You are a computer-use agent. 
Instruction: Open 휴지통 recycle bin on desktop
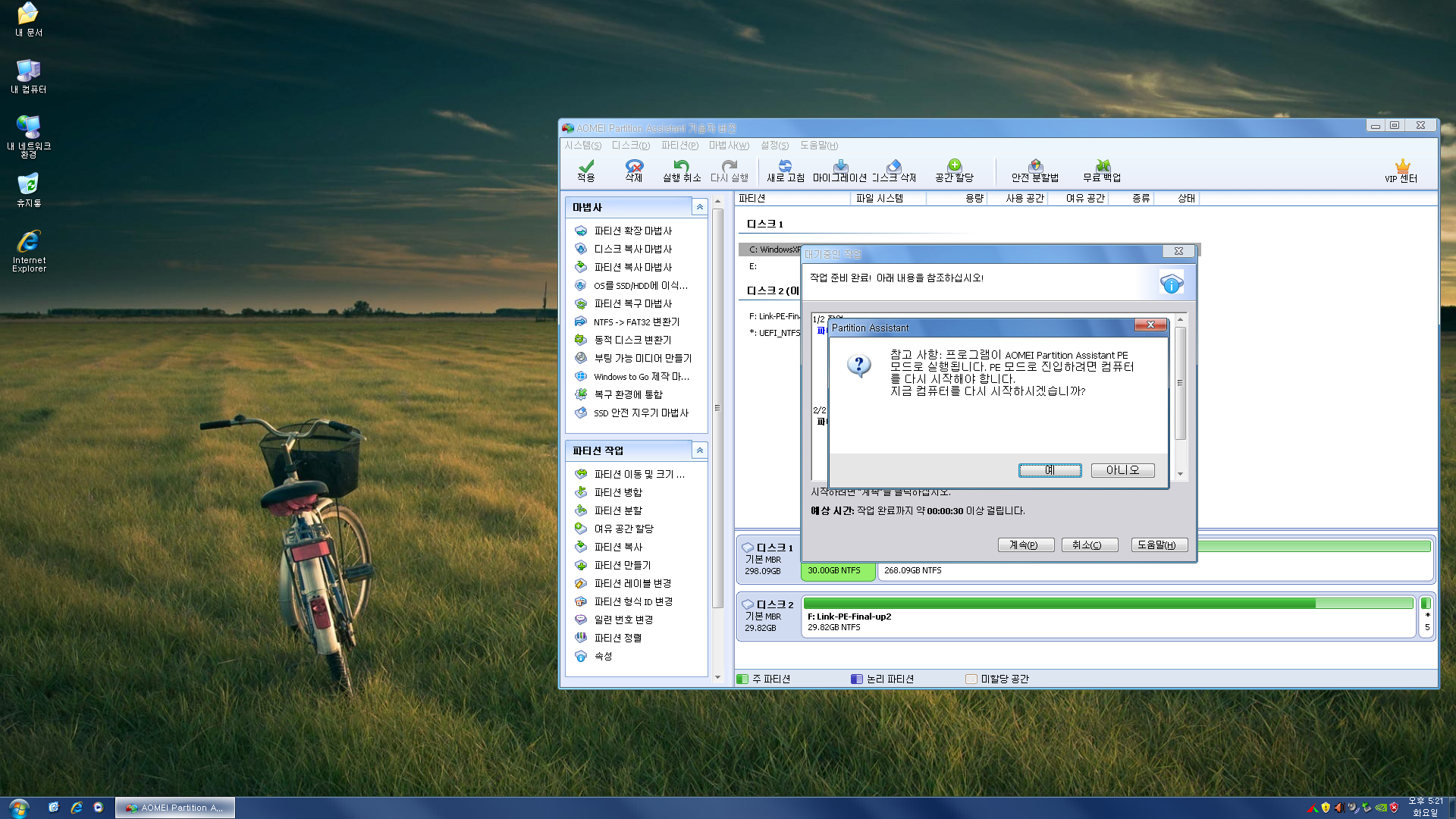coord(29,190)
